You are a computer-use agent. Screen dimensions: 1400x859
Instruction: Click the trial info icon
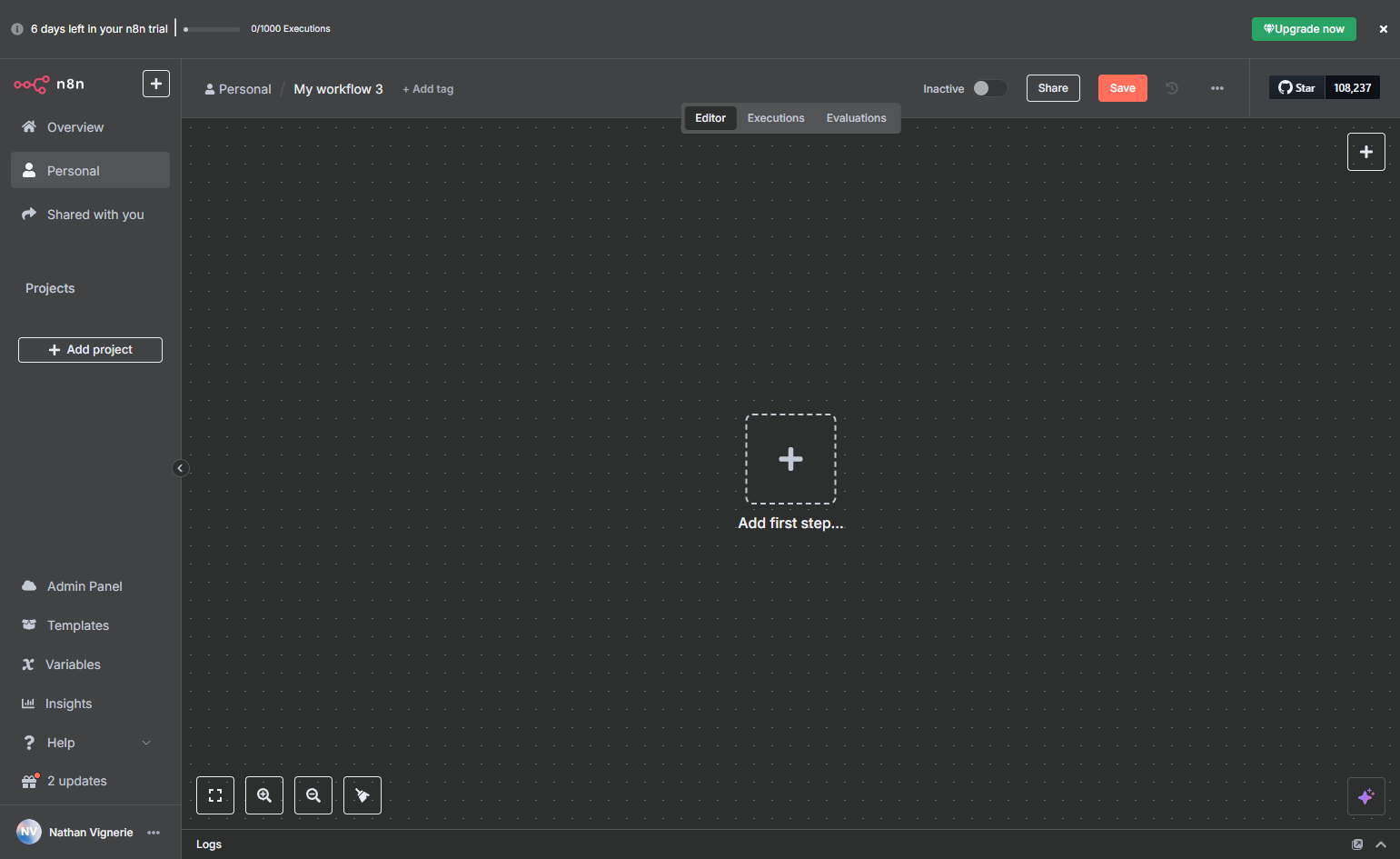pyautogui.click(x=17, y=29)
